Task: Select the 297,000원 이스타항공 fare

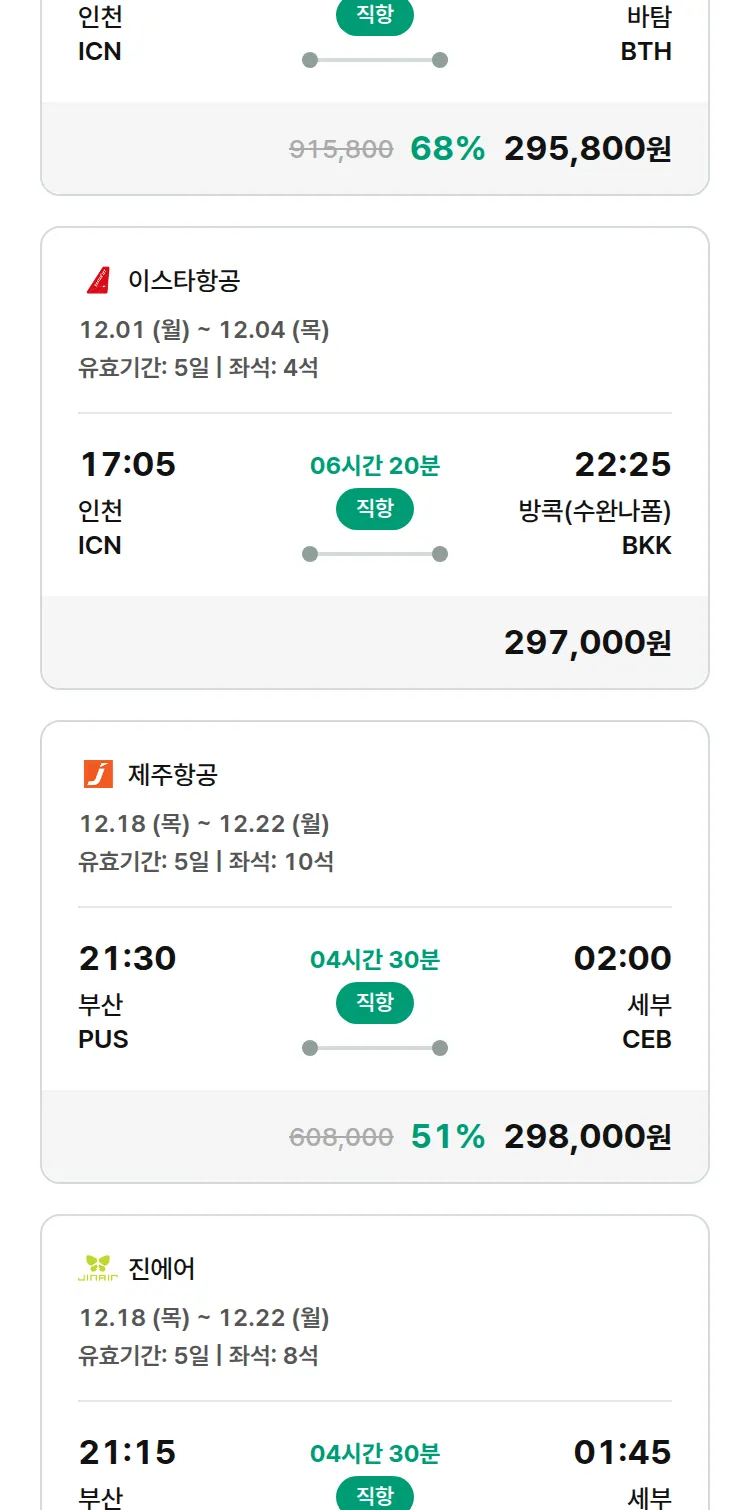Action: click(587, 643)
